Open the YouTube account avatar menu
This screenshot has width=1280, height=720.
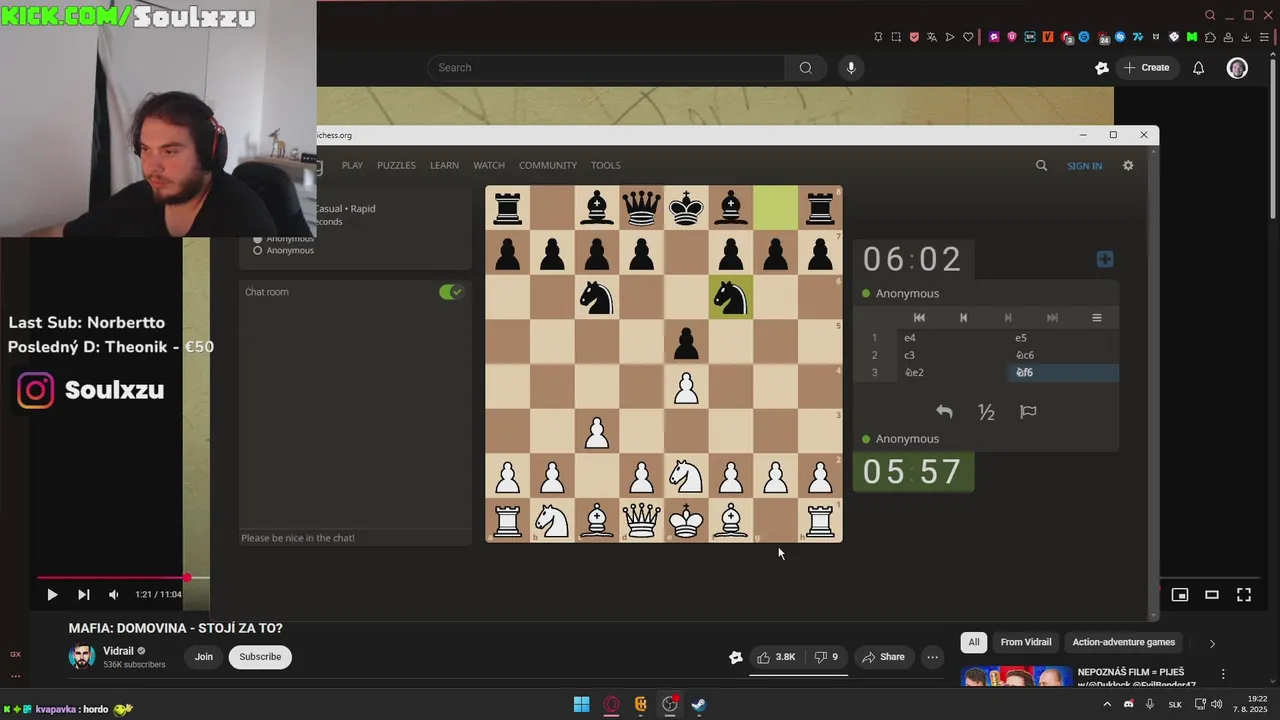pyautogui.click(x=1237, y=68)
